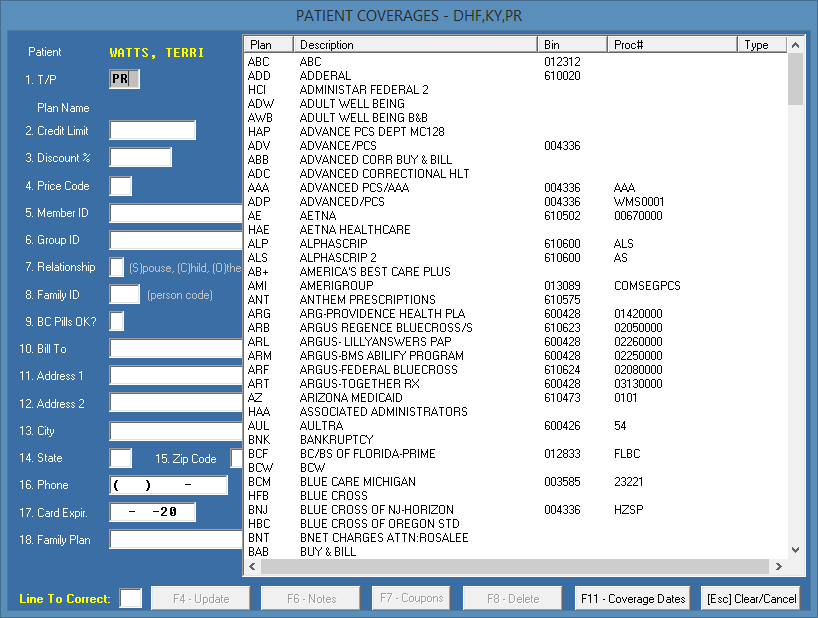
Task: Sort list by Plan column header
Action: click(x=269, y=45)
